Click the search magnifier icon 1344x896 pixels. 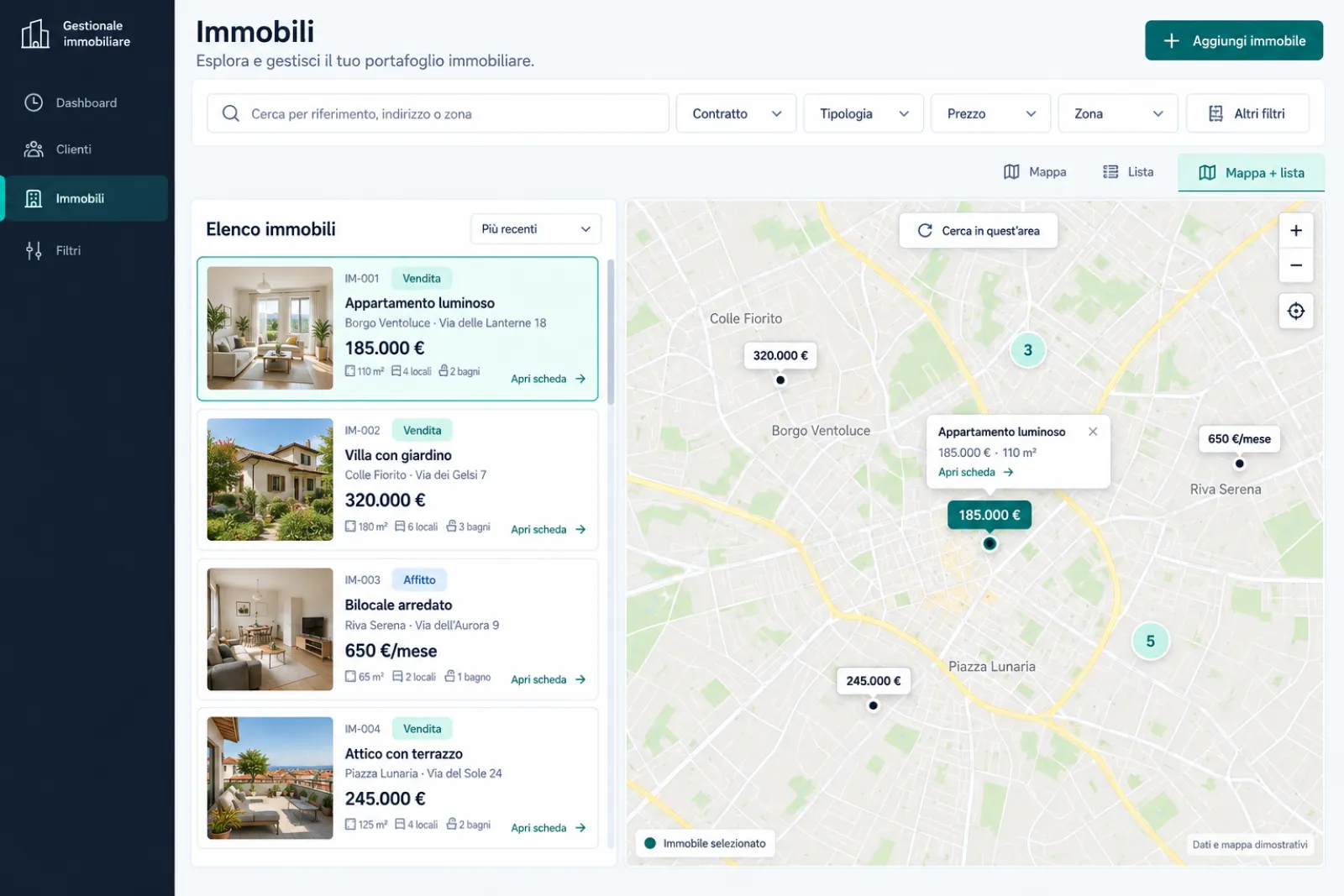click(x=231, y=113)
